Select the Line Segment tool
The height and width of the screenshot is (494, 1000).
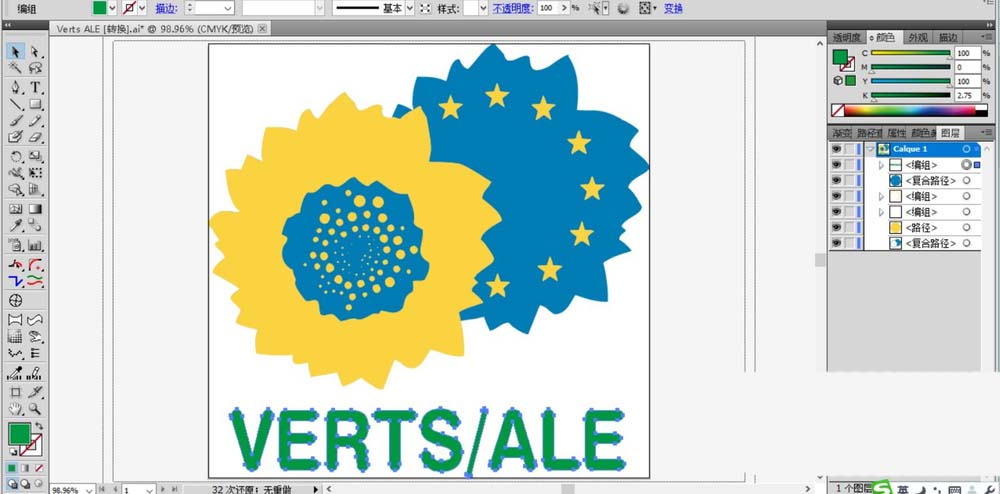point(16,104)
